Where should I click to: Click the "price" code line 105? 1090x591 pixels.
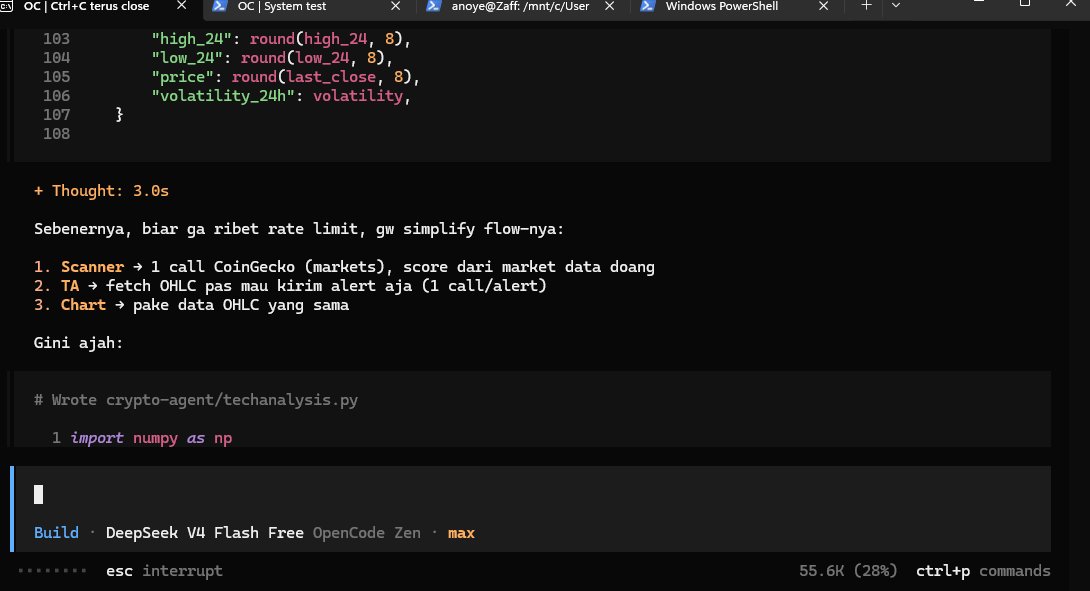286,77
